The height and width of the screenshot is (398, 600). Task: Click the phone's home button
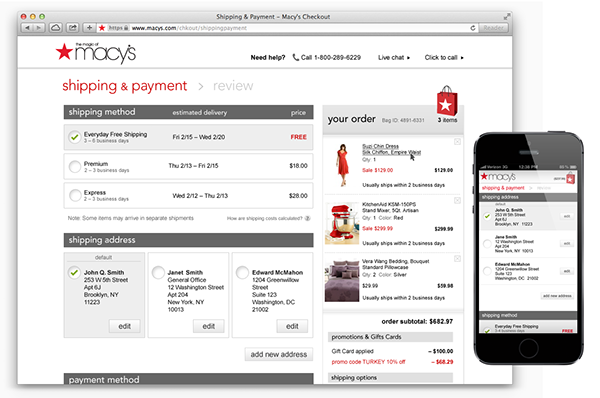pyautogui.click(x=528, y=349)
